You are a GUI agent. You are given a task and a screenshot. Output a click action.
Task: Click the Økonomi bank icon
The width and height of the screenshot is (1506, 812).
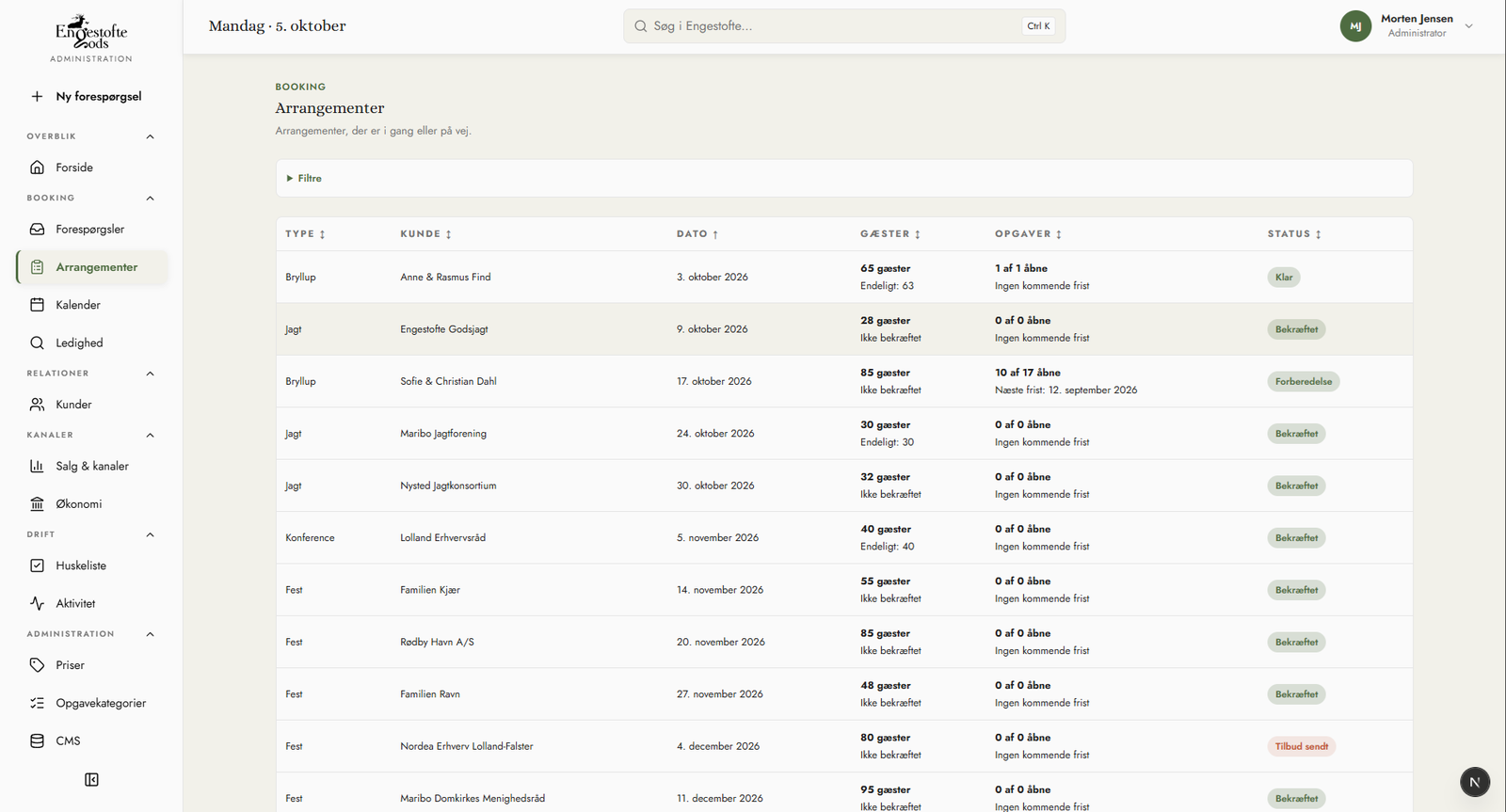tap(37, 503)
